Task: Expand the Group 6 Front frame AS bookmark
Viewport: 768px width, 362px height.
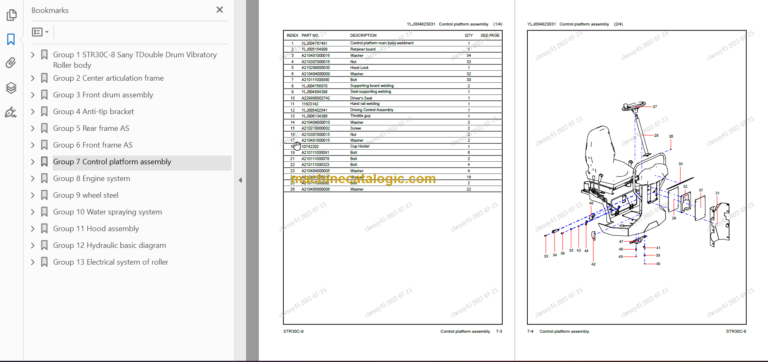Action: click(x=33, y=145)
